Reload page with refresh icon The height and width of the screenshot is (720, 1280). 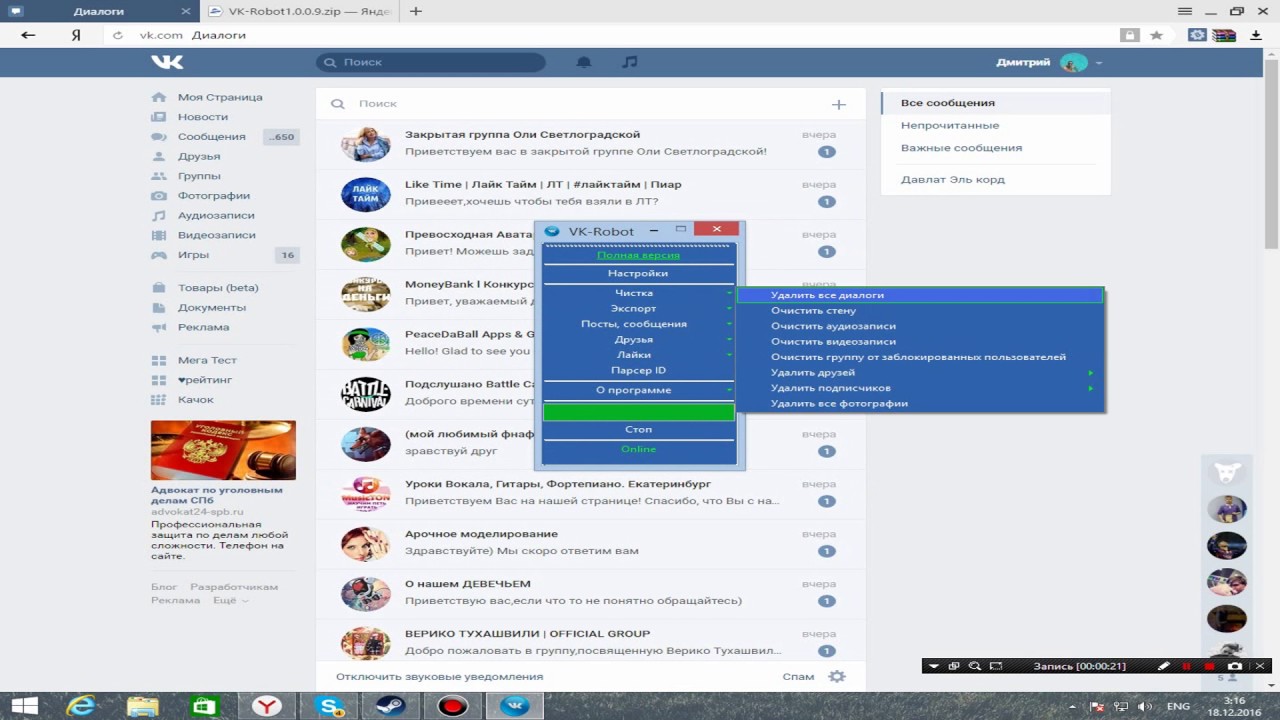pos(117,35)
